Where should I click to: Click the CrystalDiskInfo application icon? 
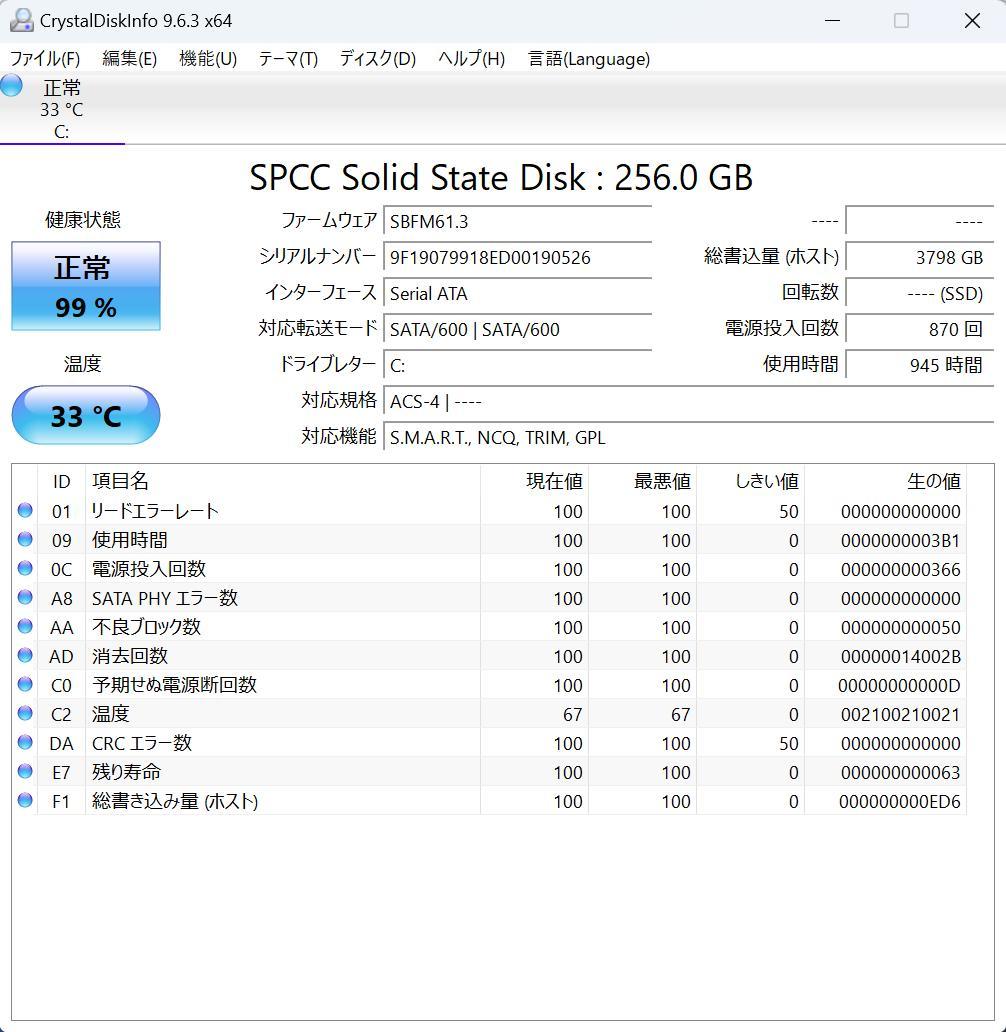[21, 20]
